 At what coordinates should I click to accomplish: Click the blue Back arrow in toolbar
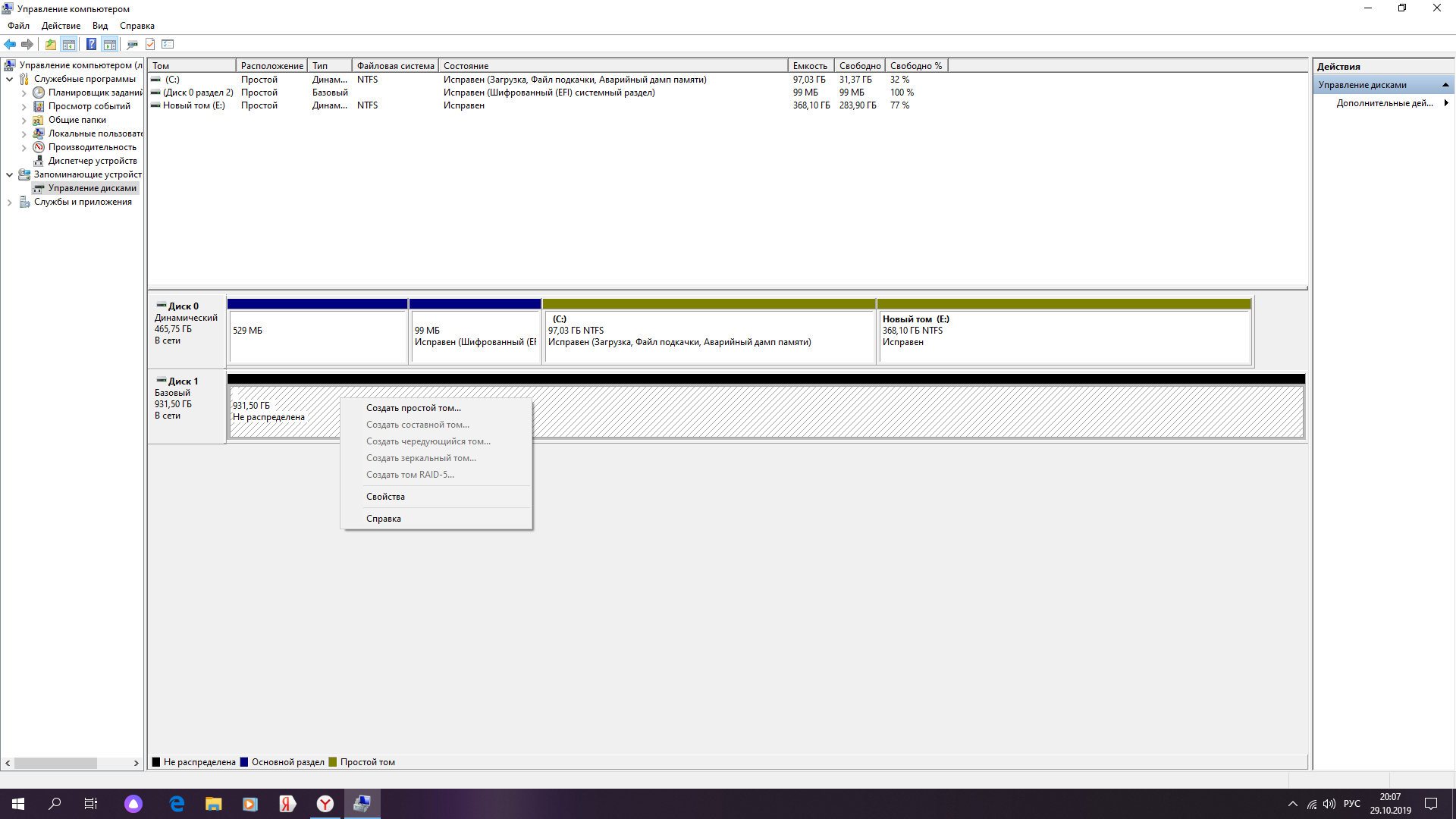click(x=10, y=44)
